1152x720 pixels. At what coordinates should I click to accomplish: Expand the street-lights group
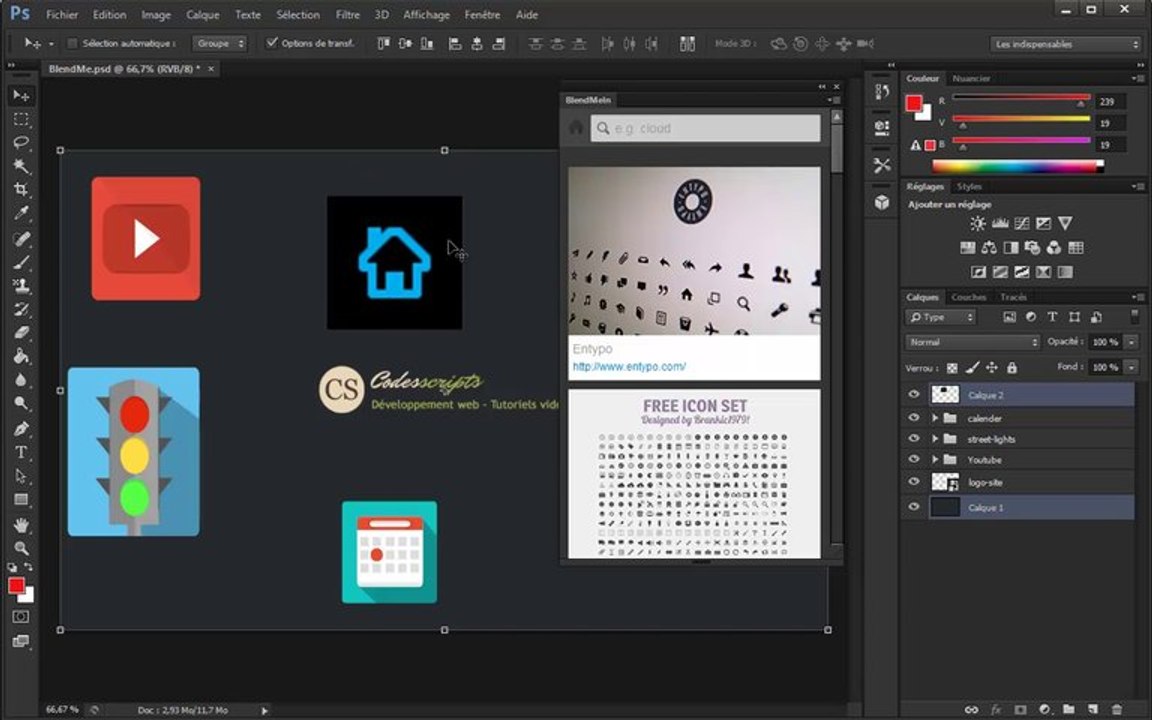[935, 439]
